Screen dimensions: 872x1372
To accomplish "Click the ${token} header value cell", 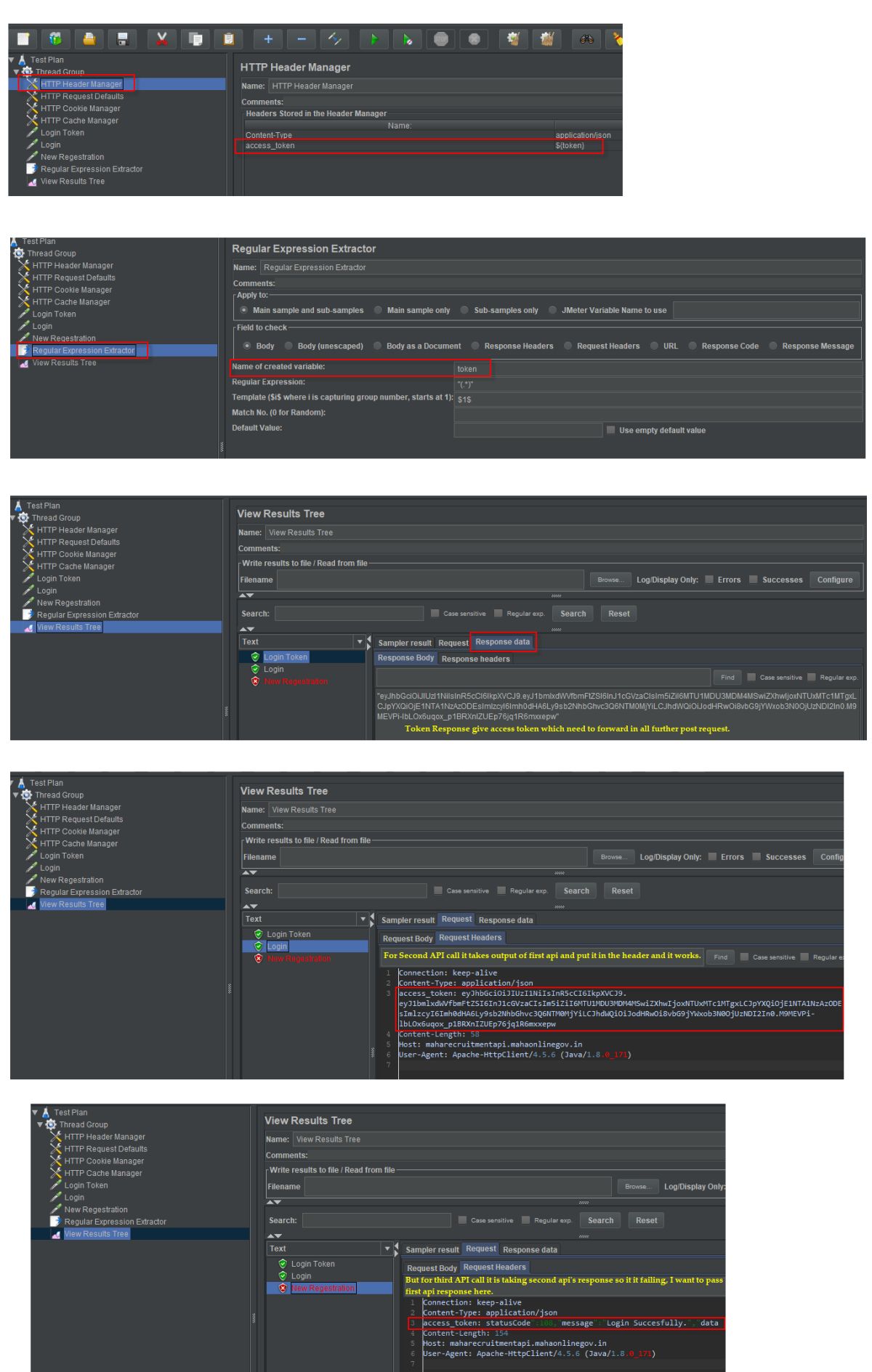I will [589, 145].
